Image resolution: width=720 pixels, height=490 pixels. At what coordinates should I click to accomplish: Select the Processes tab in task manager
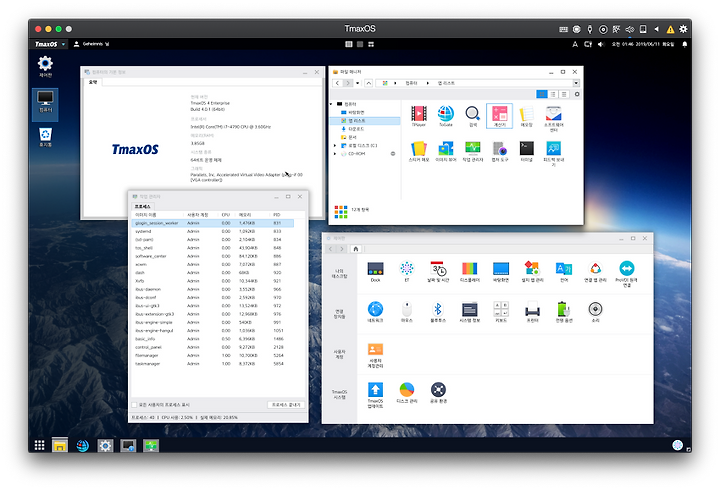pos(143,207)
